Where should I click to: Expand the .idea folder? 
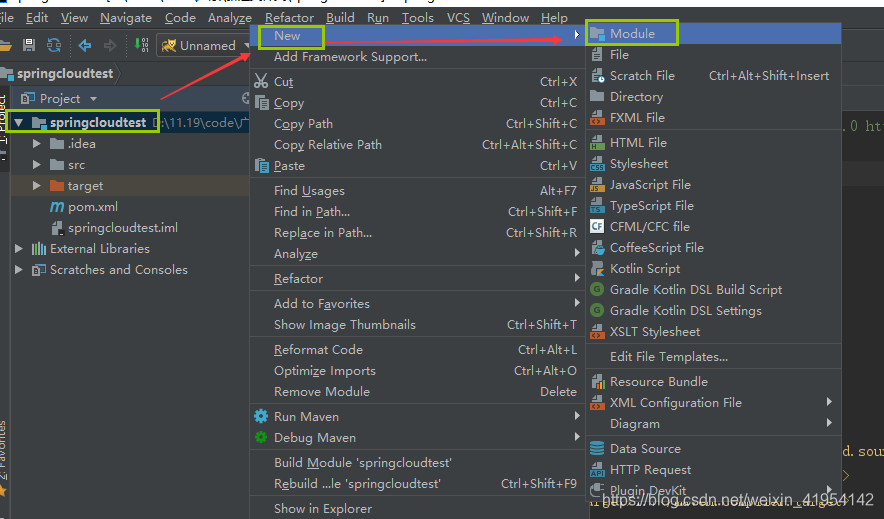[37, 144]
